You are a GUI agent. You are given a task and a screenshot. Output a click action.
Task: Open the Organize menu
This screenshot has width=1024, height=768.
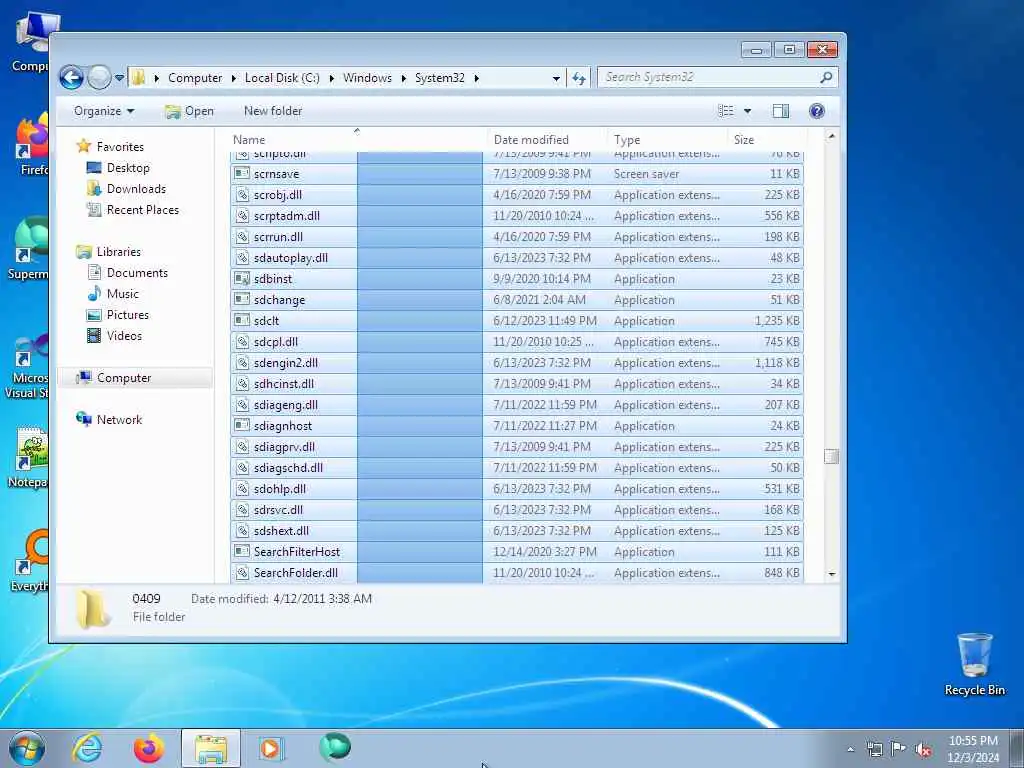point(104,111)
